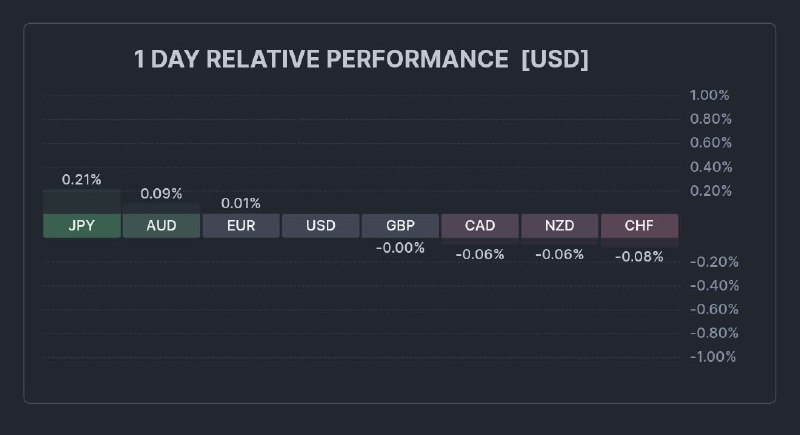Select the CAD currency bar

click(480, 226)
